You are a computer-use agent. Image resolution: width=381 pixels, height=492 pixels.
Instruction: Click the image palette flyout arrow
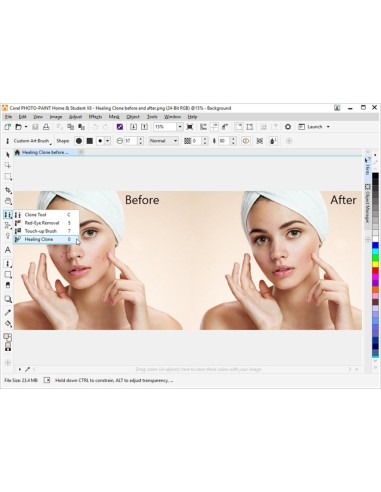(x=20, y=369)
